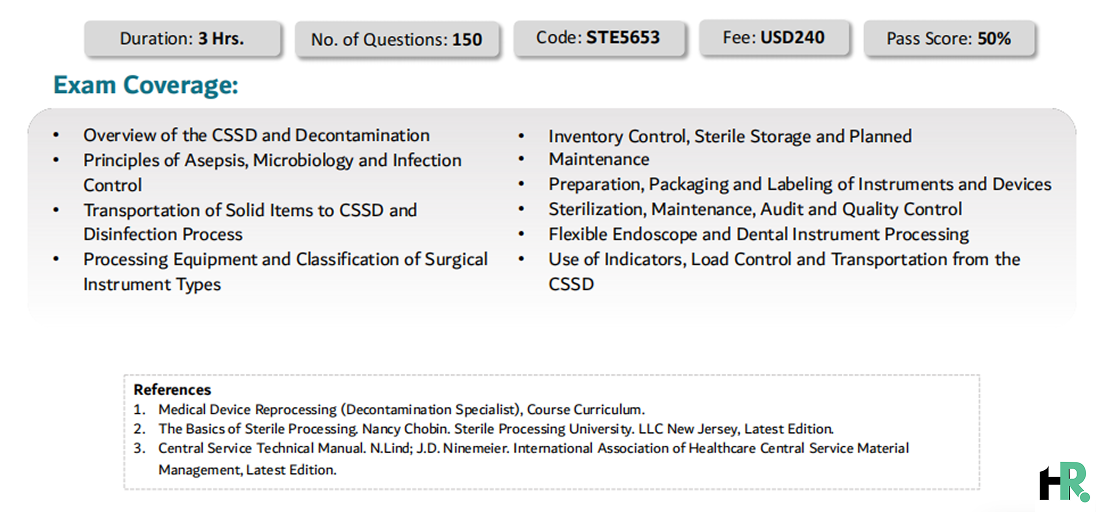Image resolution: width=1096 pixels, height=512 pixels.
Task: Open the Central Service Technical Manual reference
Action: point(533,459)
